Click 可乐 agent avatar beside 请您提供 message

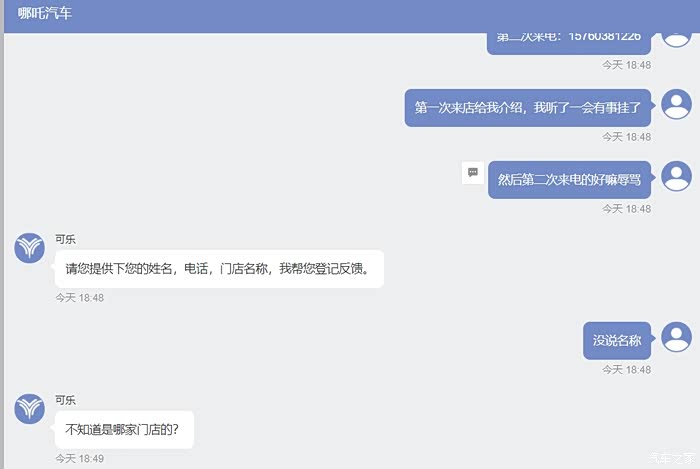click(29, 248)
